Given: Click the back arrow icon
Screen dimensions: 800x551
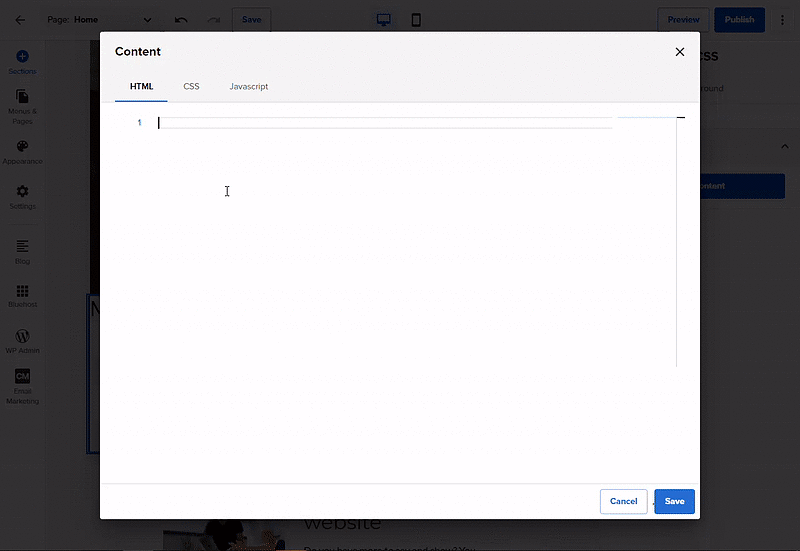Looking at the screenshot, I should pos(20,19).
